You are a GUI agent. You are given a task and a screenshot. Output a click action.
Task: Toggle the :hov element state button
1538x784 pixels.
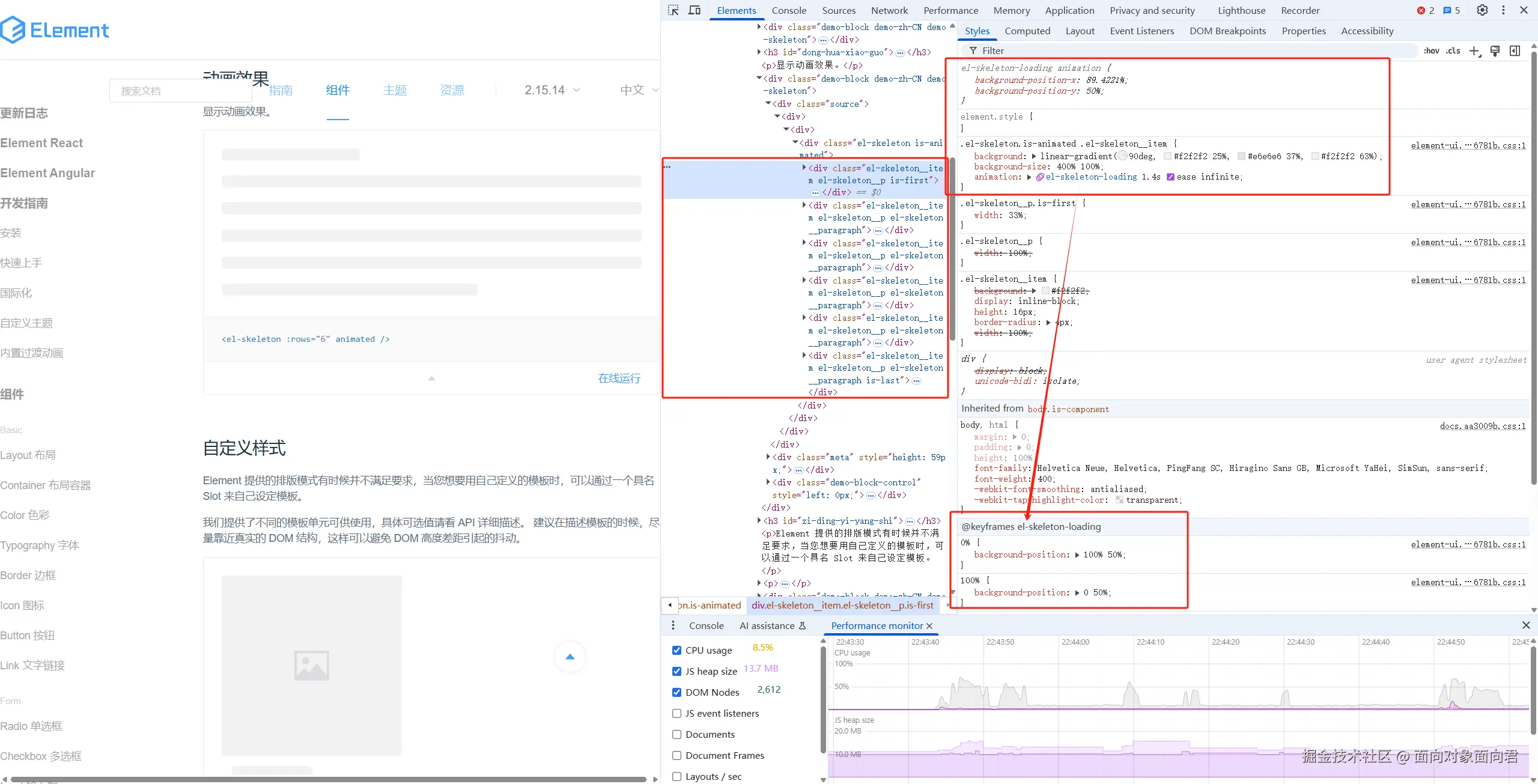coord(1431,51)
